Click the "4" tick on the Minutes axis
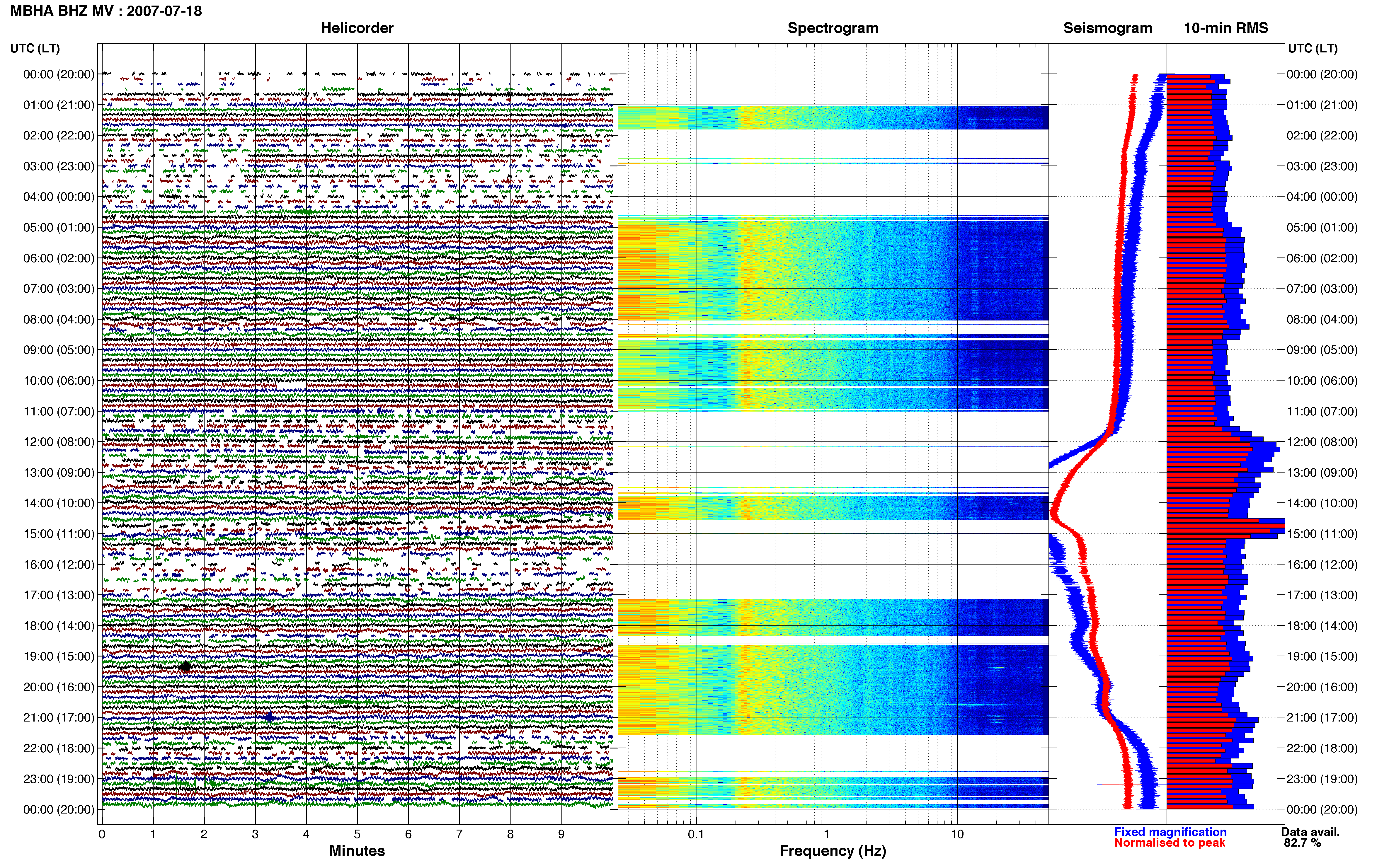Image resolution: width=1389 pixels, height=868 pixels. coord(306,834)
